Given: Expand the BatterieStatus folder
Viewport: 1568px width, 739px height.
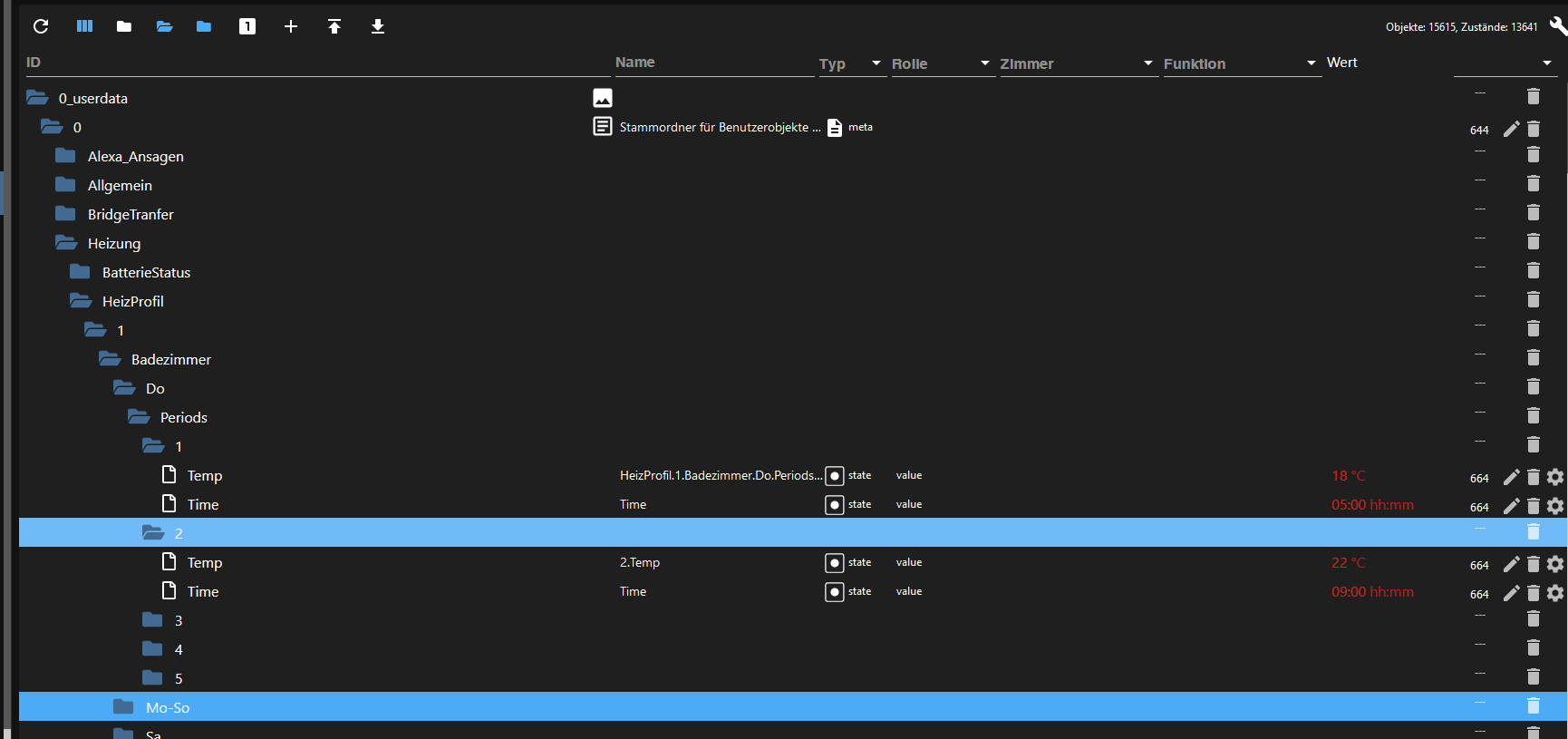Looking at the screenshot, I should [x=81, y=272].
